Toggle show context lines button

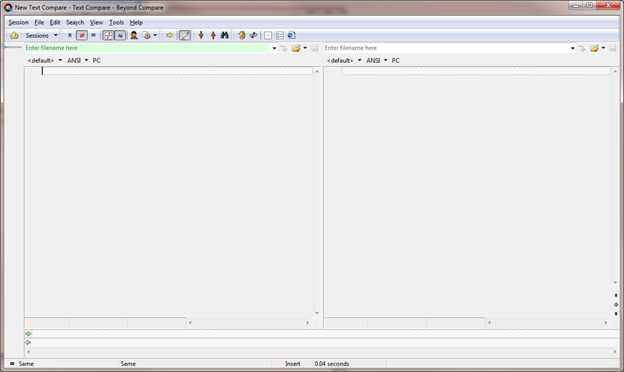108,35
